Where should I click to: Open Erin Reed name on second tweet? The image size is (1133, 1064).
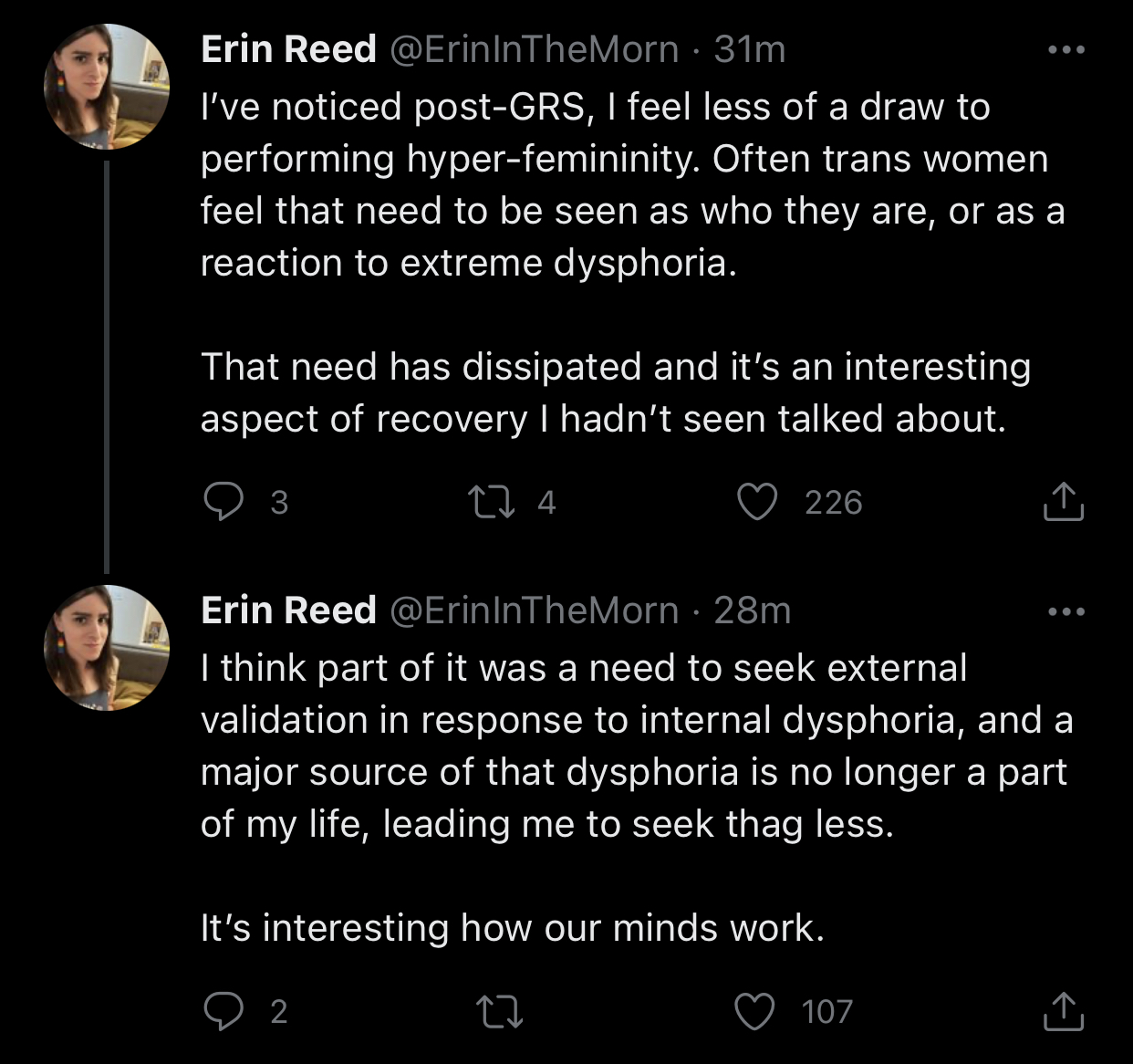288,610
